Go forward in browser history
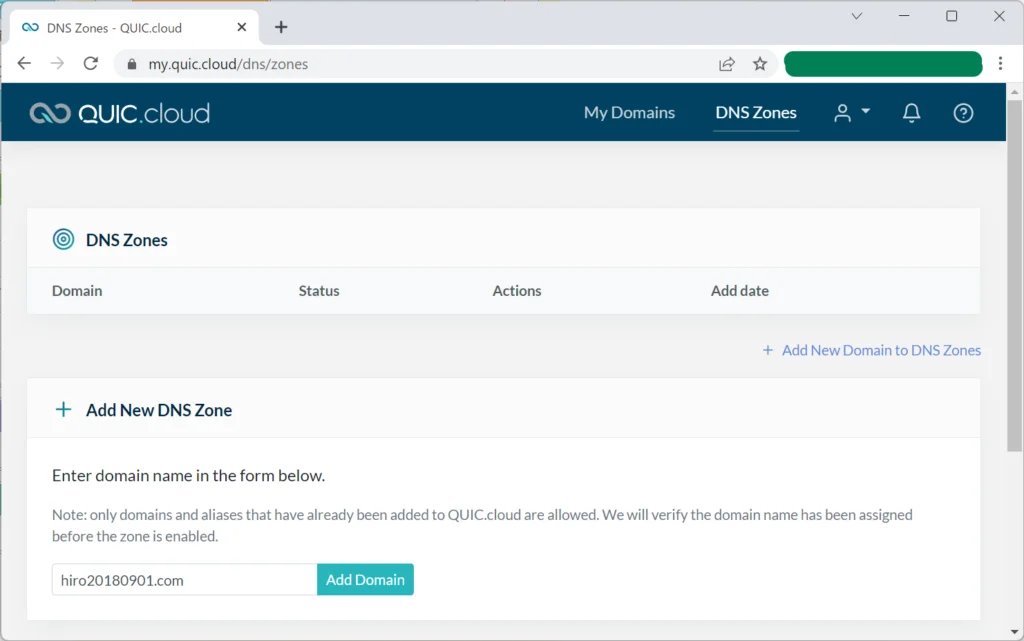 pos(57,63)
